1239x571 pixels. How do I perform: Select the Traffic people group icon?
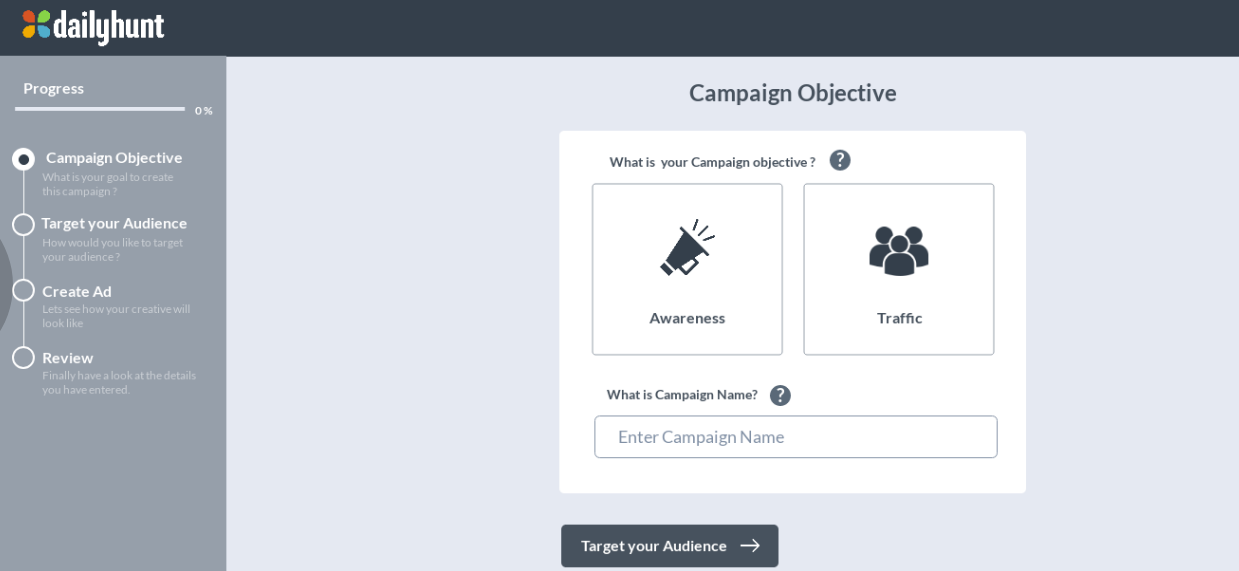(899, 250)
